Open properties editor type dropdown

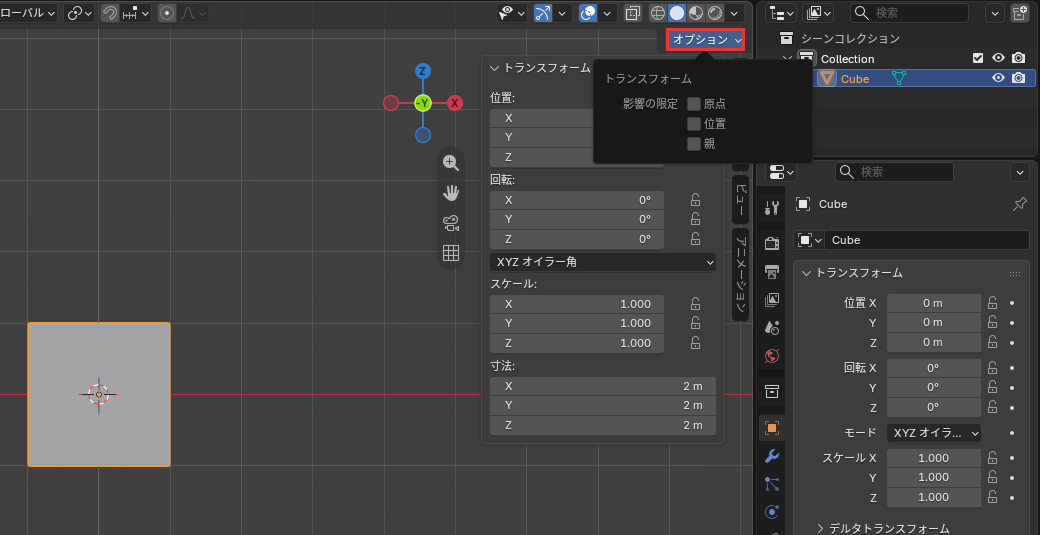[781, 172]
